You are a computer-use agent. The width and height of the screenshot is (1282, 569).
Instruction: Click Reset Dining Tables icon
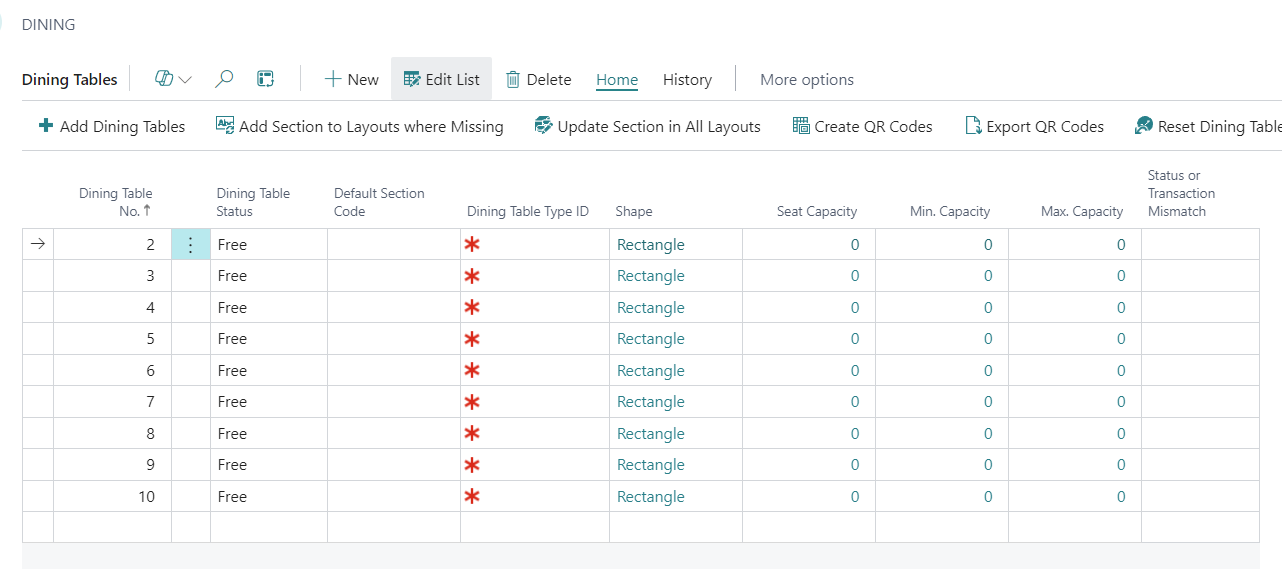[1144, 126]
